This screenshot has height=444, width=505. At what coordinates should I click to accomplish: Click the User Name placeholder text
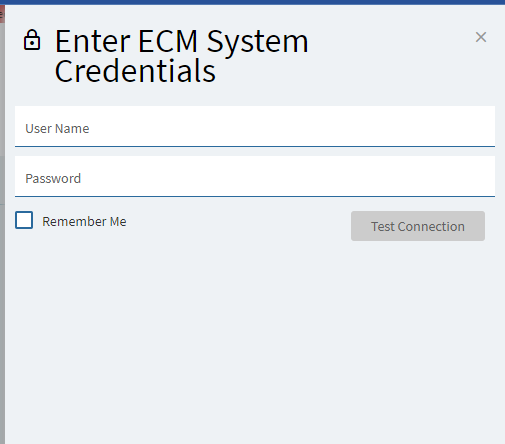[x=57, y=129]
